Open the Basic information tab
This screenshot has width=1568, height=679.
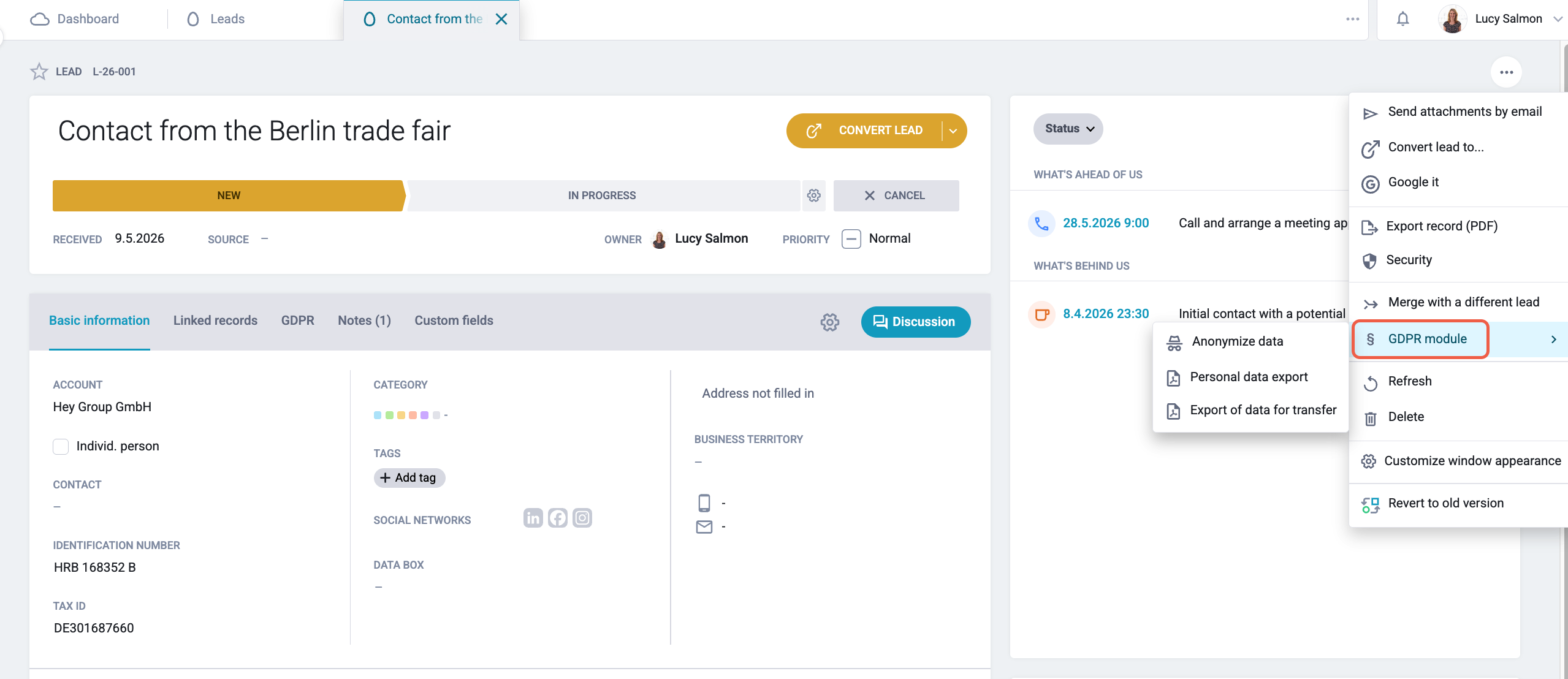(99, 321)
